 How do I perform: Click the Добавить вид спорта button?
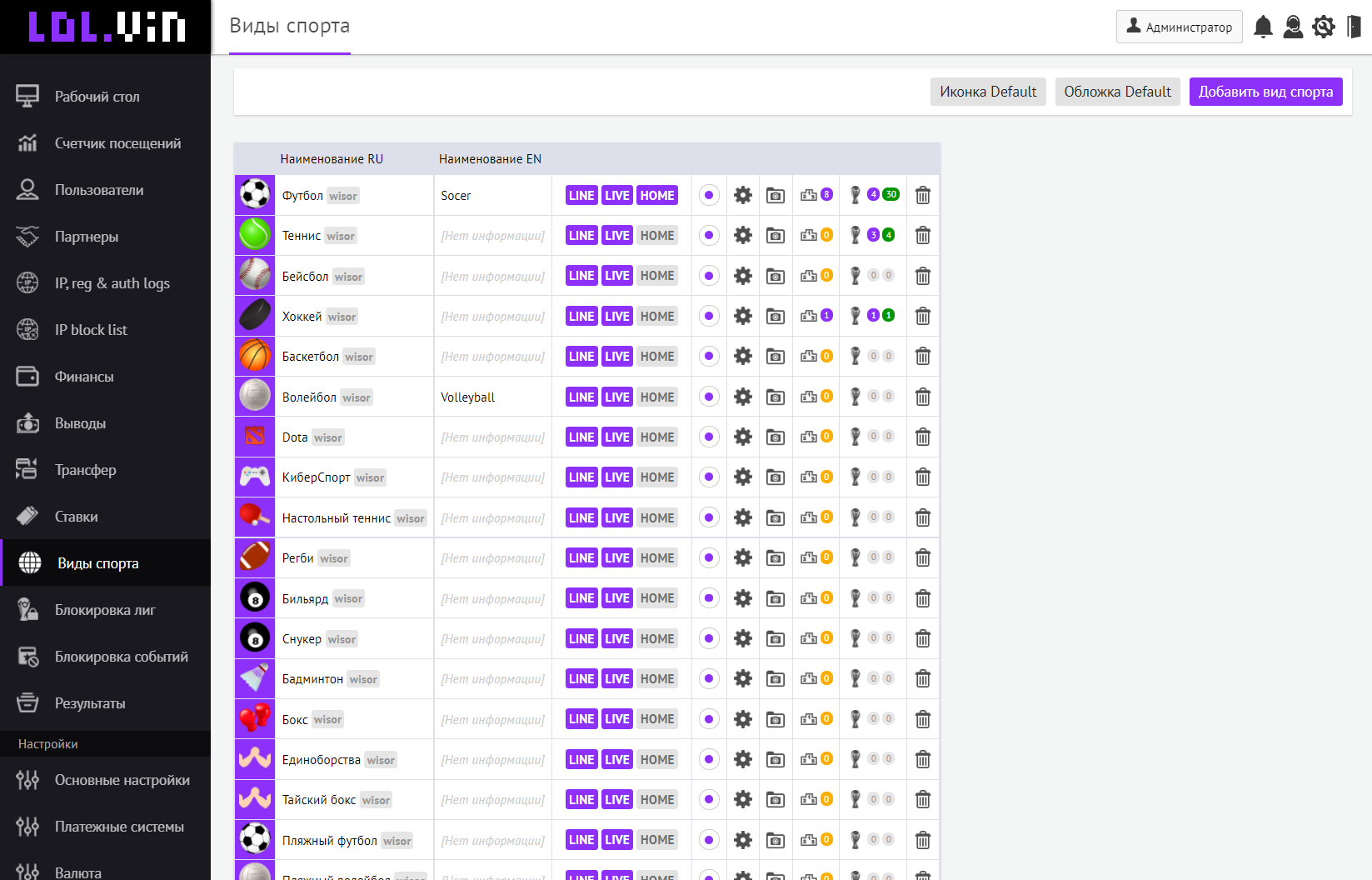pyautogui.click(x=1265, y=92)
